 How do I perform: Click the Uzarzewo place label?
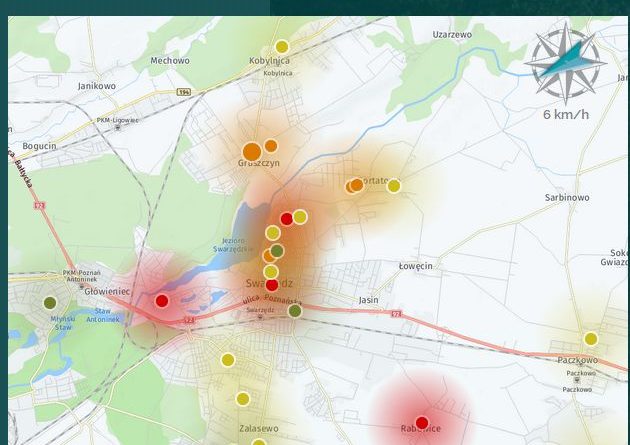click(x=452, y=34)
